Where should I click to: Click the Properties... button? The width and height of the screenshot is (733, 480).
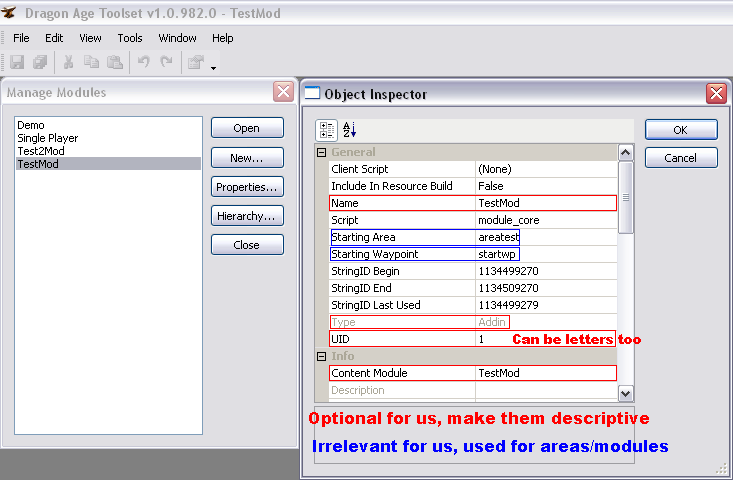[x=247, y=187]
